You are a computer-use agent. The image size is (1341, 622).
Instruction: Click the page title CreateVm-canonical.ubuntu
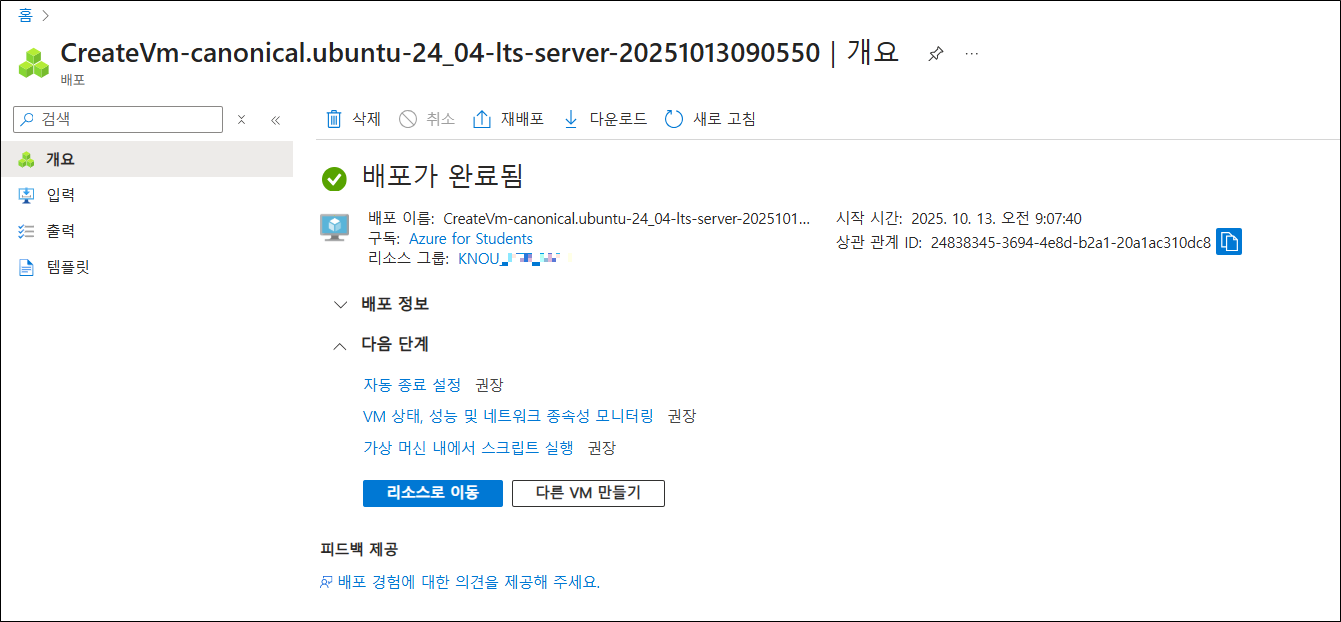[441, 54]
